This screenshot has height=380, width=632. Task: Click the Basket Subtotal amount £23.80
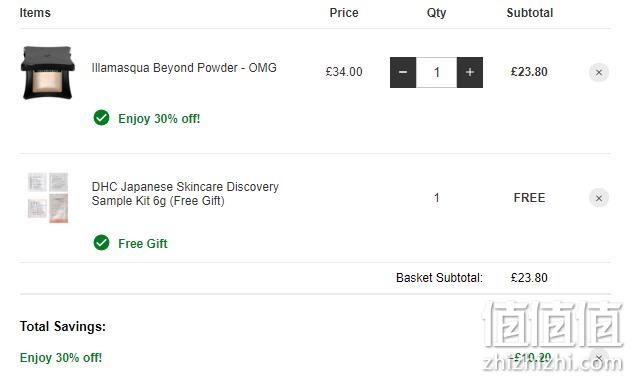pyautogui.click(x=529, y=278)
